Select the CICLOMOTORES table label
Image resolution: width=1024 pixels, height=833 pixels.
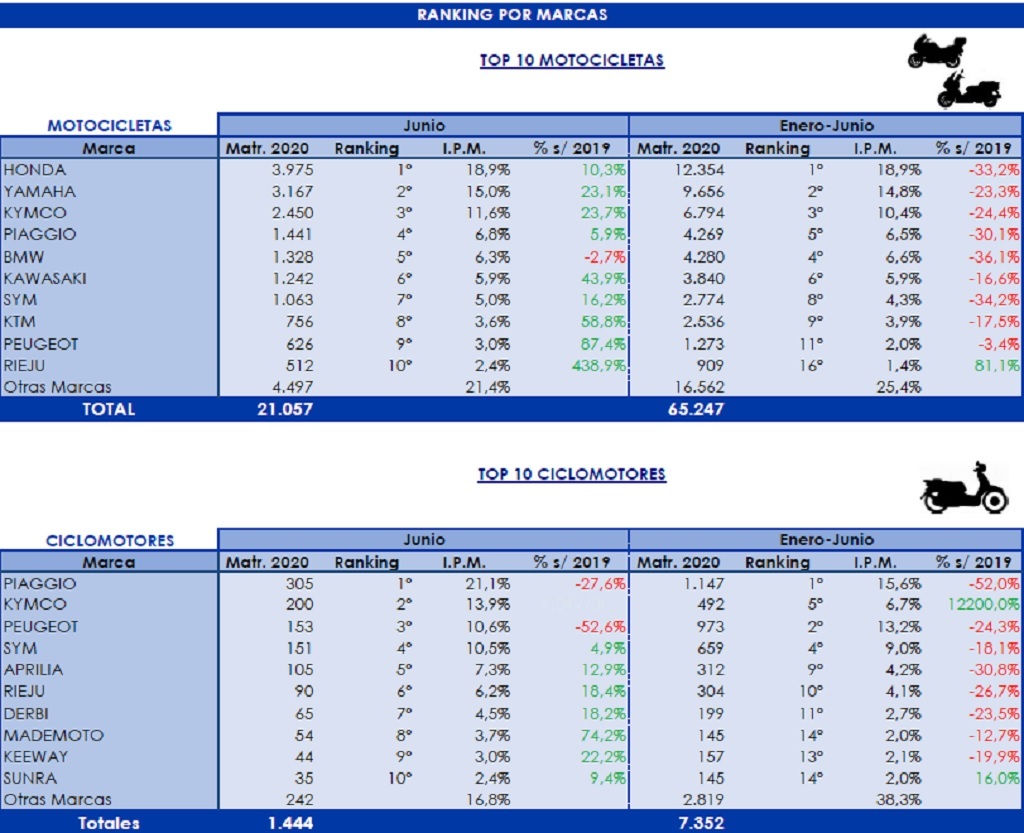point(110,540)
